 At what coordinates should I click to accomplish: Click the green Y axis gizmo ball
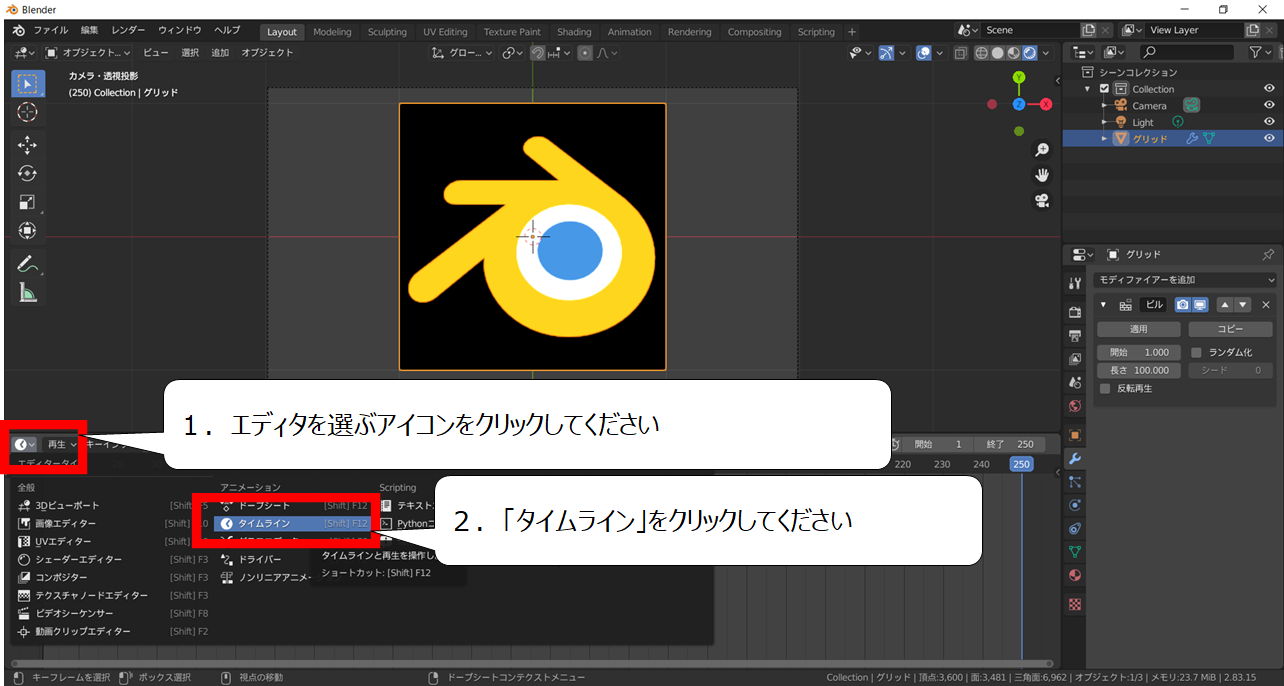[1019, 78]
